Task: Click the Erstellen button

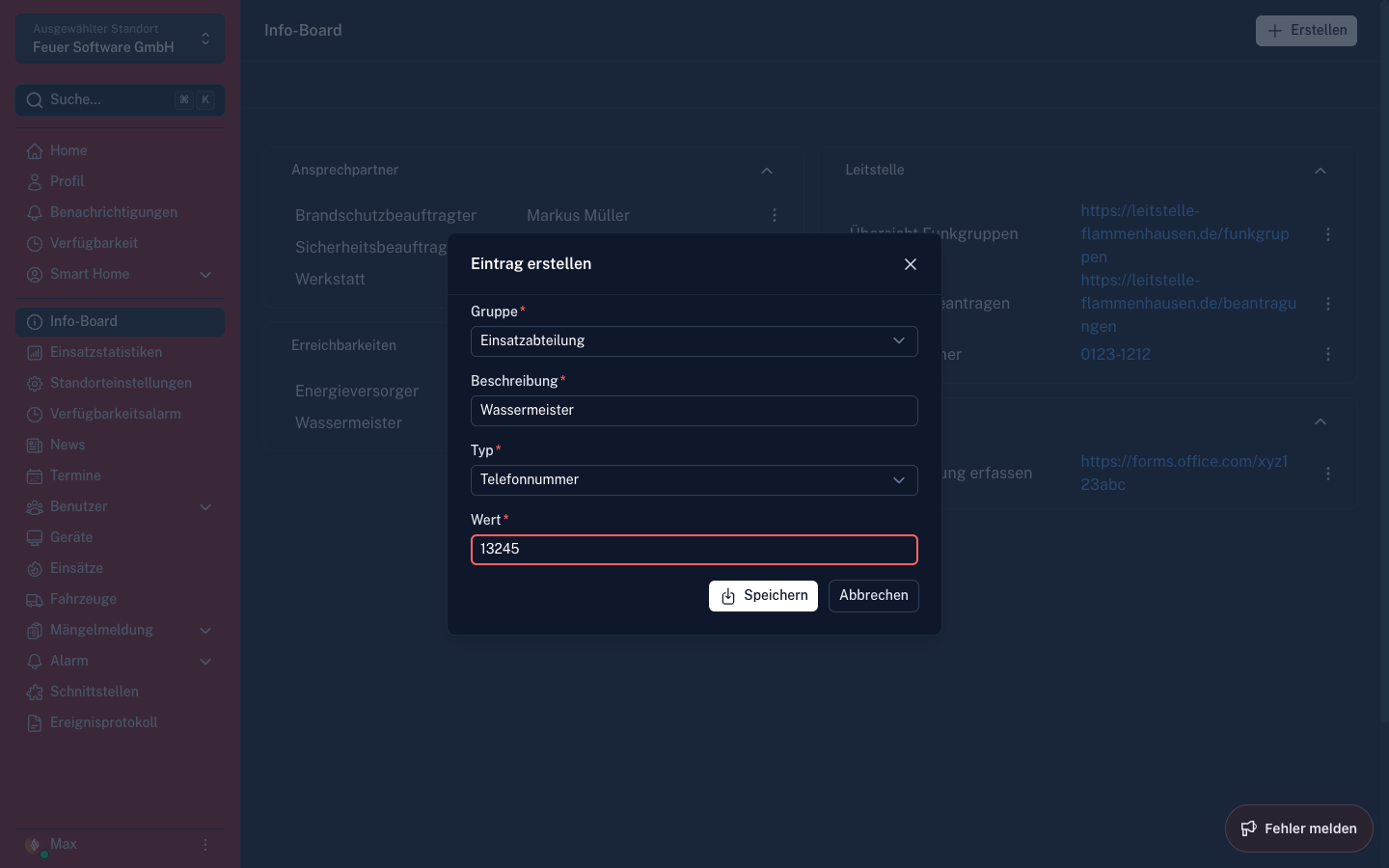Action: coord(1306,31)
